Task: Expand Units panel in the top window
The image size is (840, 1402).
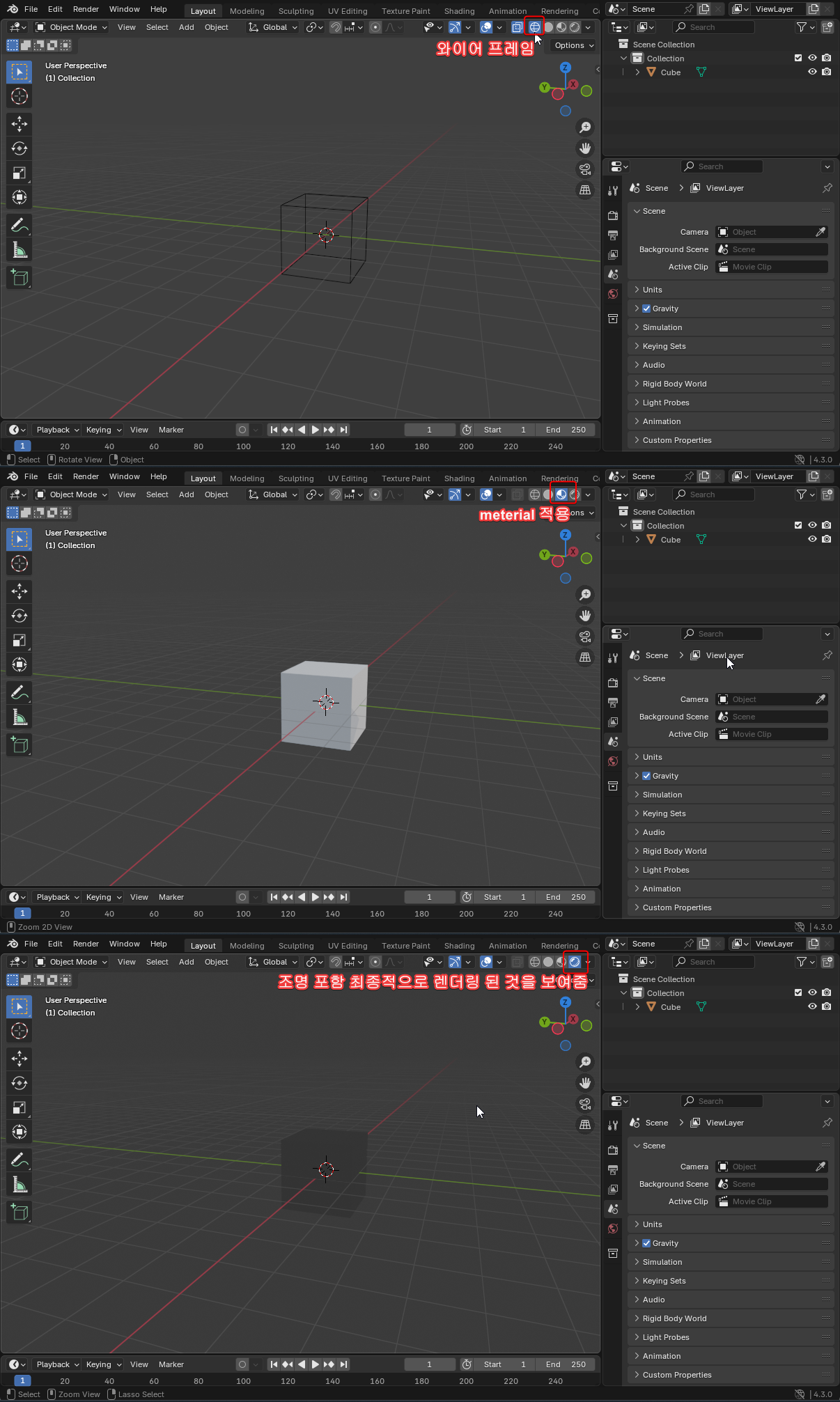Action: (730, 290)
